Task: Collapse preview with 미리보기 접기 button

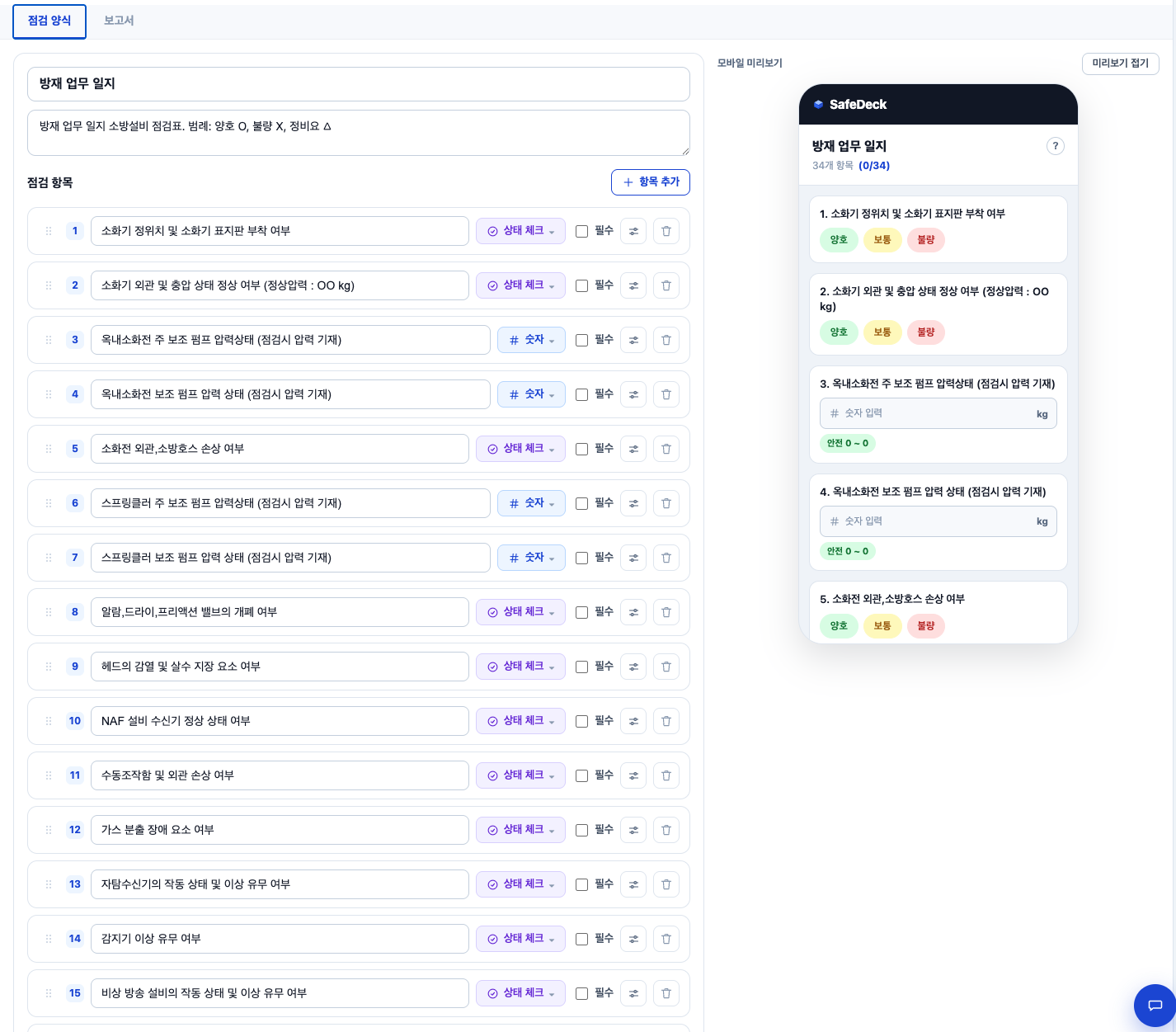Action: pos(1121,64)
